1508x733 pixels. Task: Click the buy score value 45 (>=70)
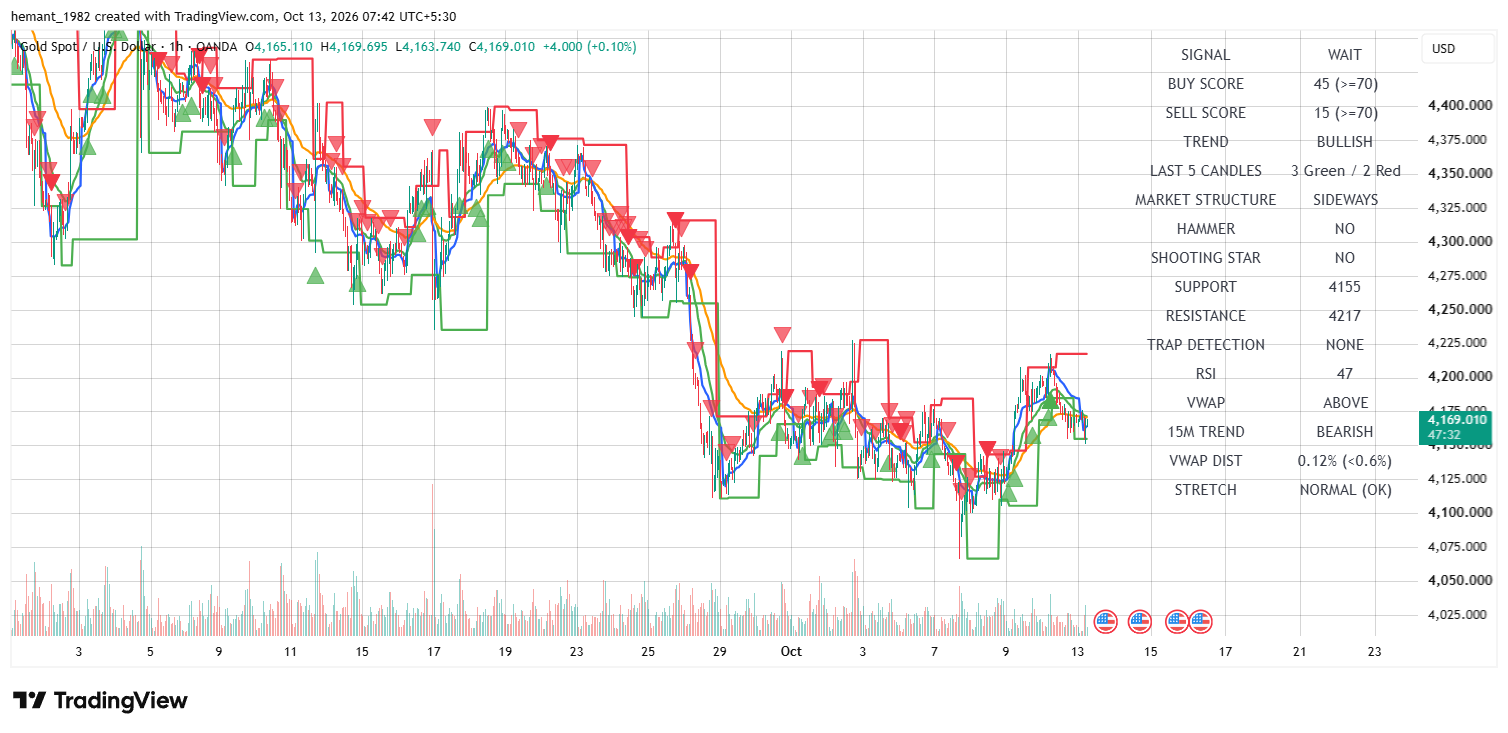1345,84
